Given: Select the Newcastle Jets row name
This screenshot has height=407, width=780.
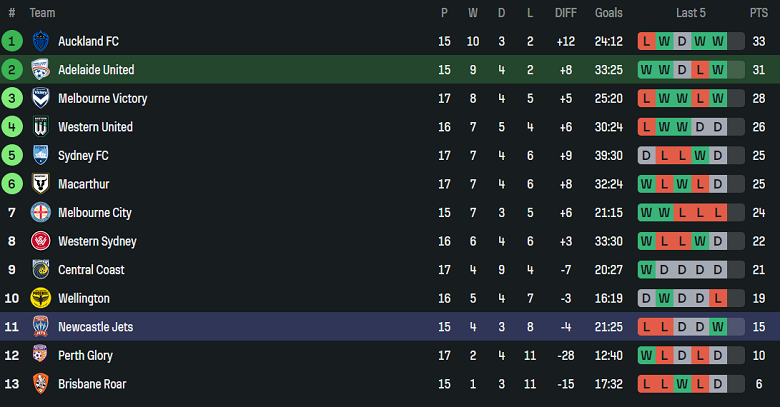Looking at the screenshot, I should coord(95,327).
